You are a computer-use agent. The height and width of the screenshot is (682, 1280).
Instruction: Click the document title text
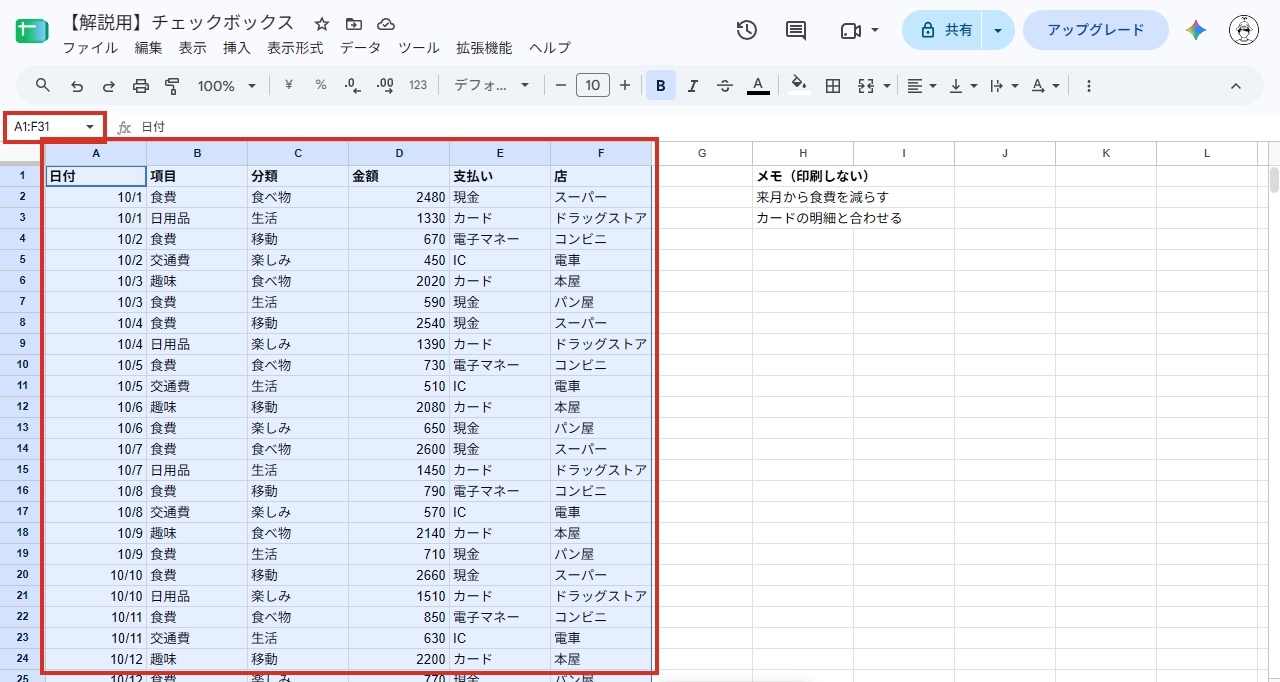[x=182, y=23]
